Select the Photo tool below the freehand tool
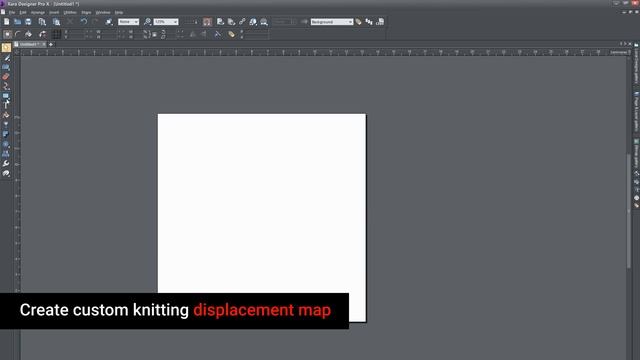Image resolution: width=640 pixels, height=360 pixels. coord(6,67)
